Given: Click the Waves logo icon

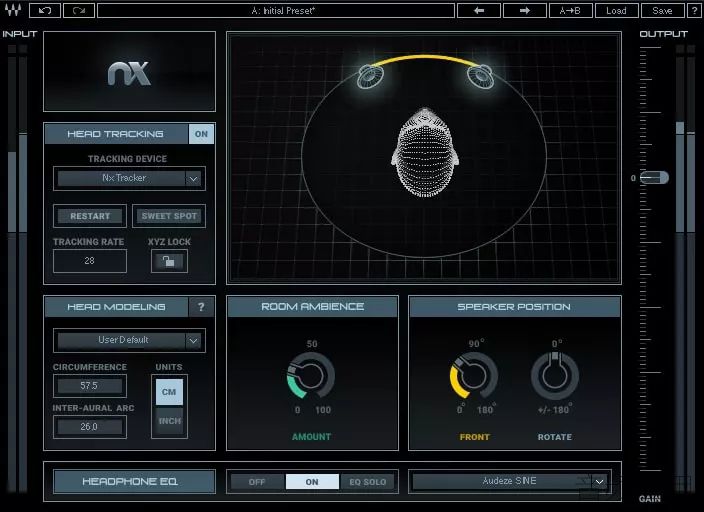Looking at the screenshot, I should point(13,10).
